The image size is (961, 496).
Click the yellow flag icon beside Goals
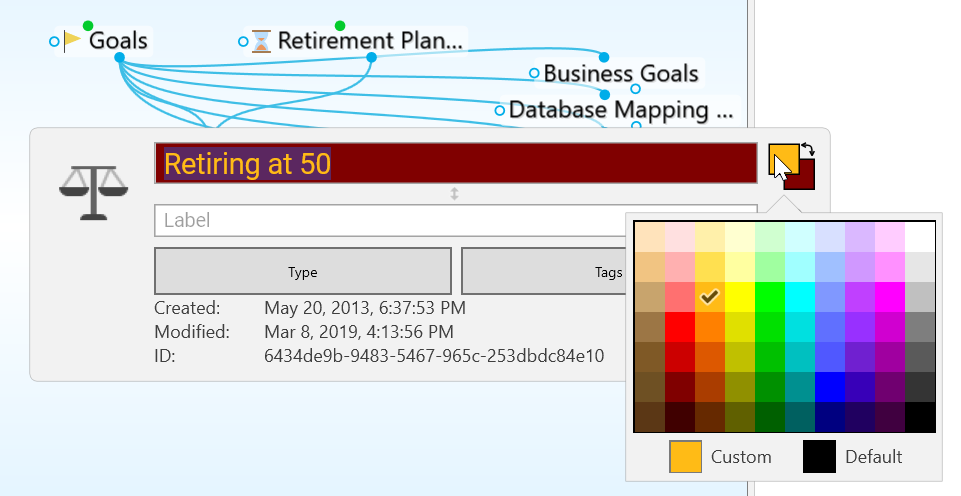pos(73,41)
